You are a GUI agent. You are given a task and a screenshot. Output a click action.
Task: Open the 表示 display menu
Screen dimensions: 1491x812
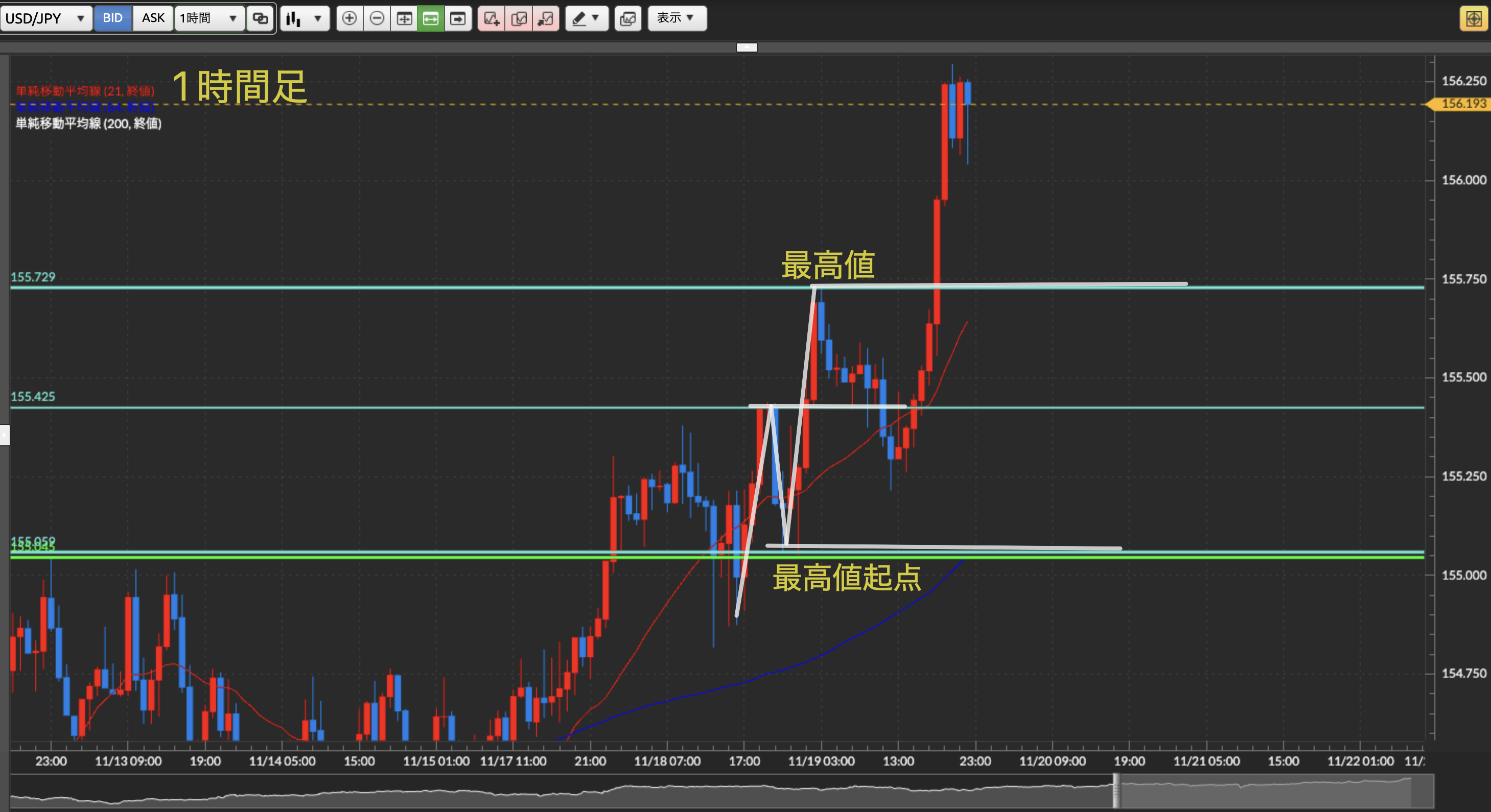click(677, 18)
